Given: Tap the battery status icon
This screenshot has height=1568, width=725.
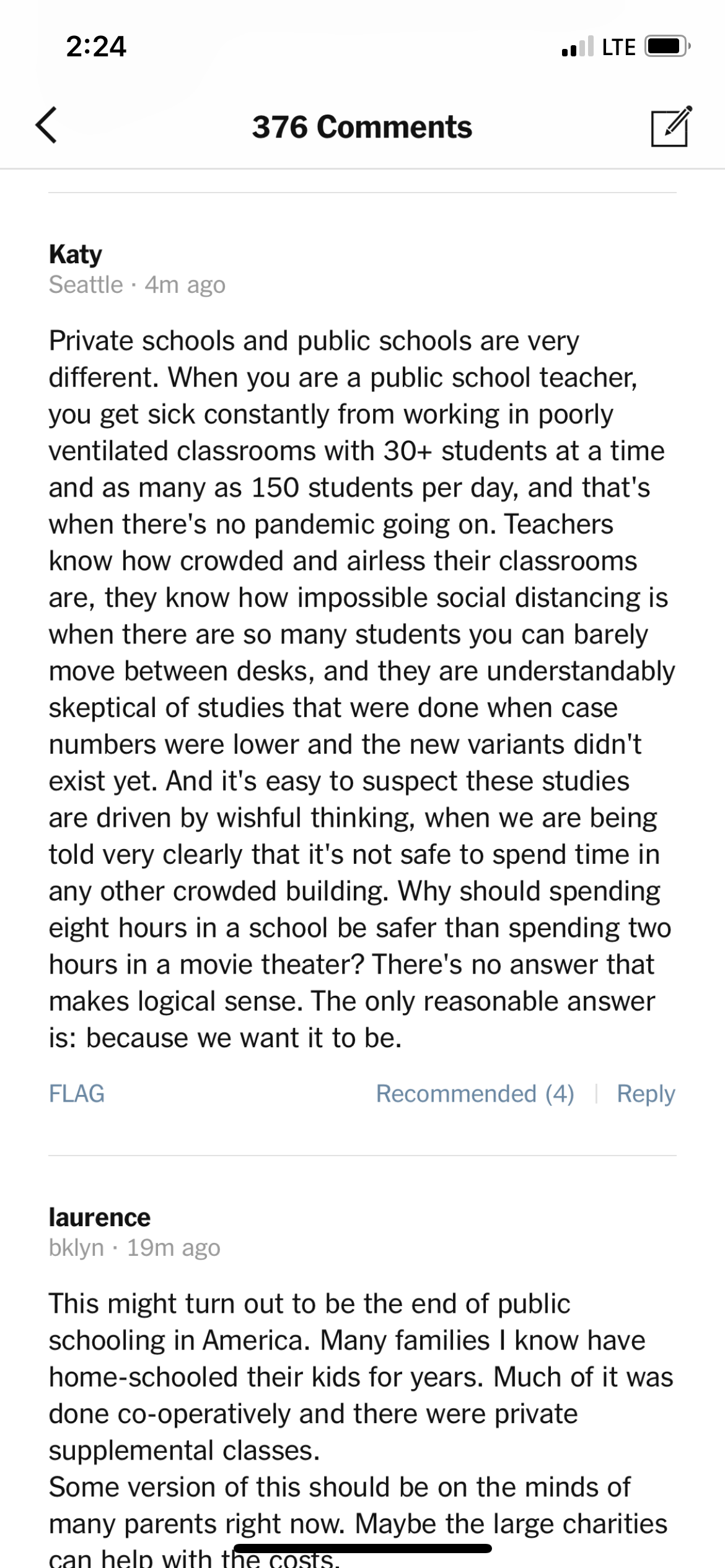Looking at the screenshot, I should [667, 46].
